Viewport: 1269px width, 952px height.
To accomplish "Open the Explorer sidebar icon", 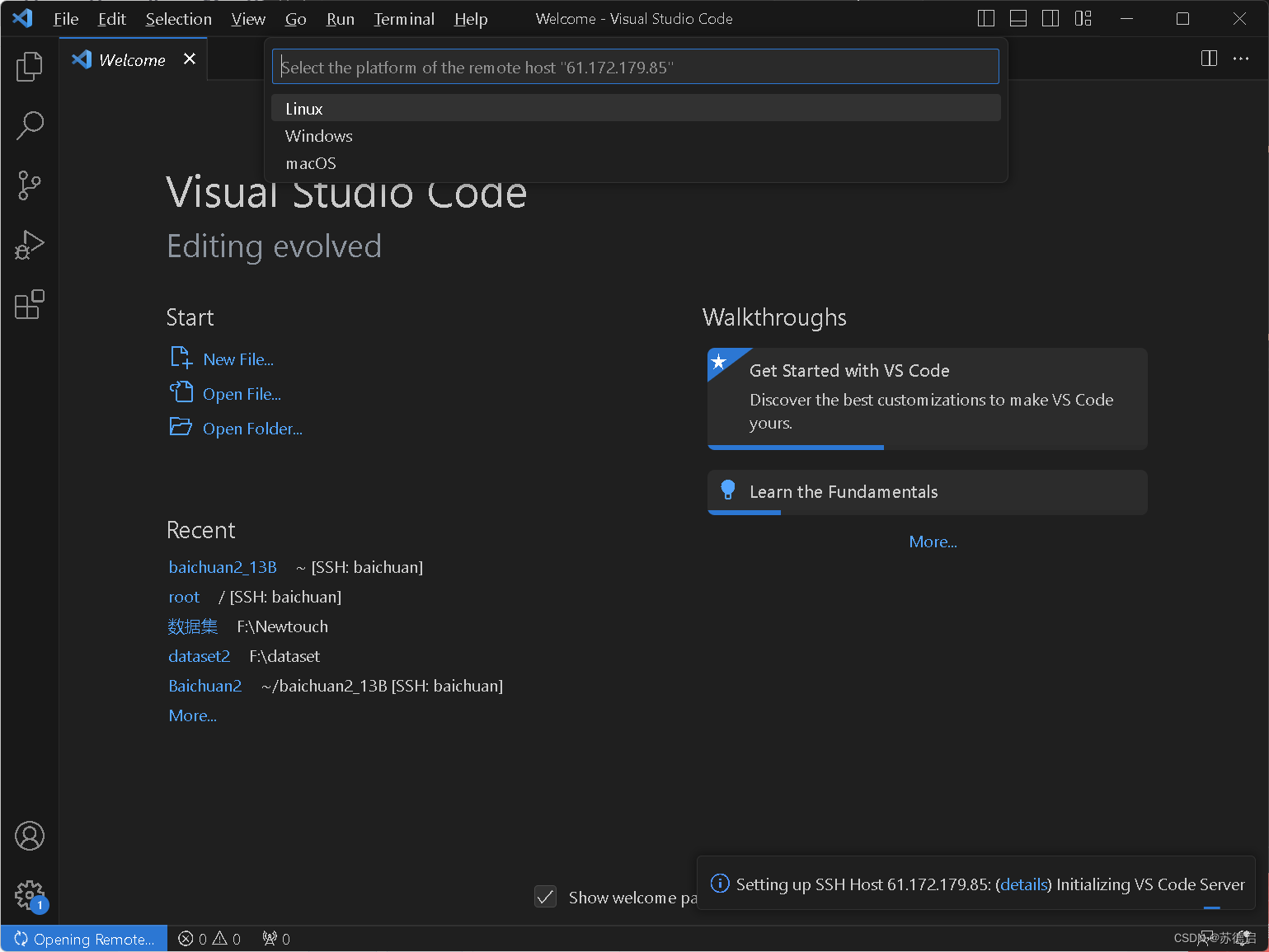I will click(x=30, y=67).
